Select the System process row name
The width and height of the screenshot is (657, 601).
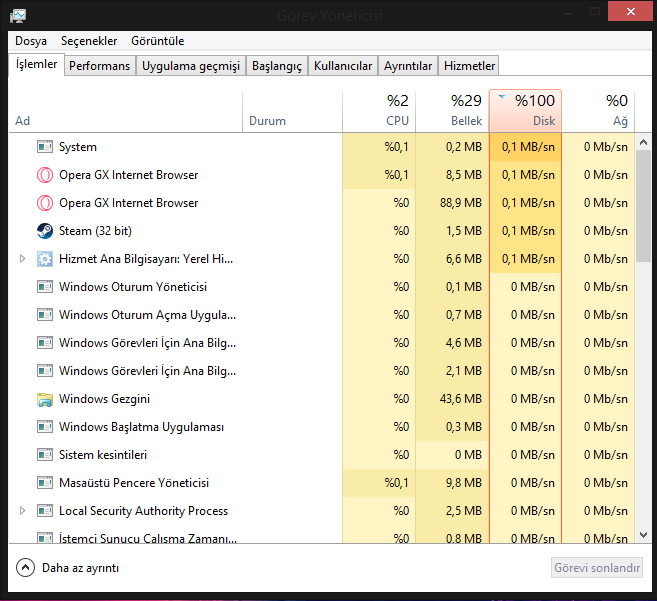(78, 147)
